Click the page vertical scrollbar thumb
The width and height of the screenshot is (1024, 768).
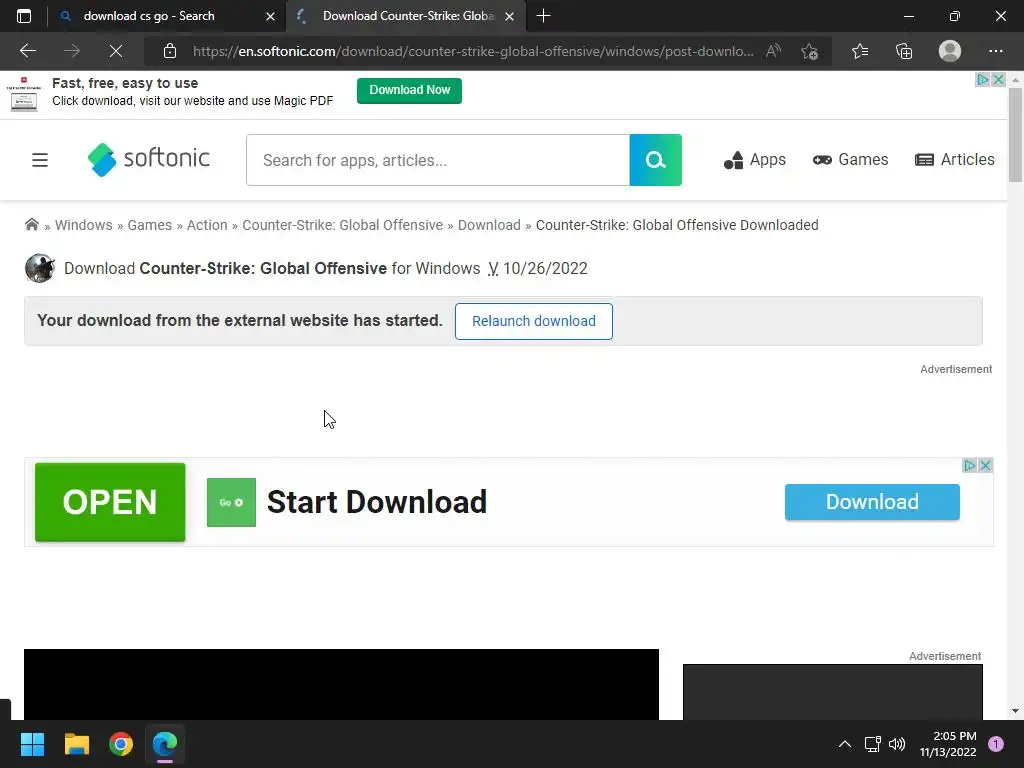tap(1015, 134)
